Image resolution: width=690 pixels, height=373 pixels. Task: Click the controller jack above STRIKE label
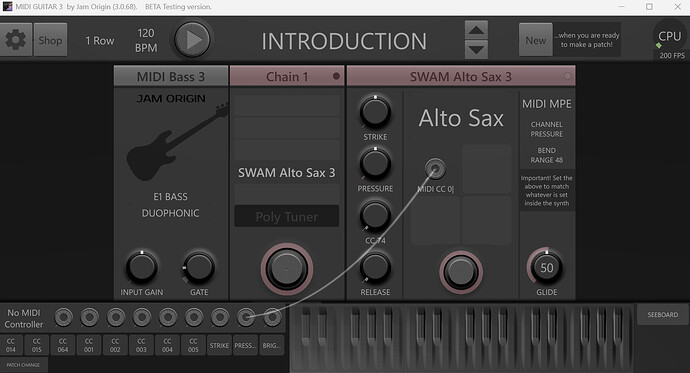220,317
